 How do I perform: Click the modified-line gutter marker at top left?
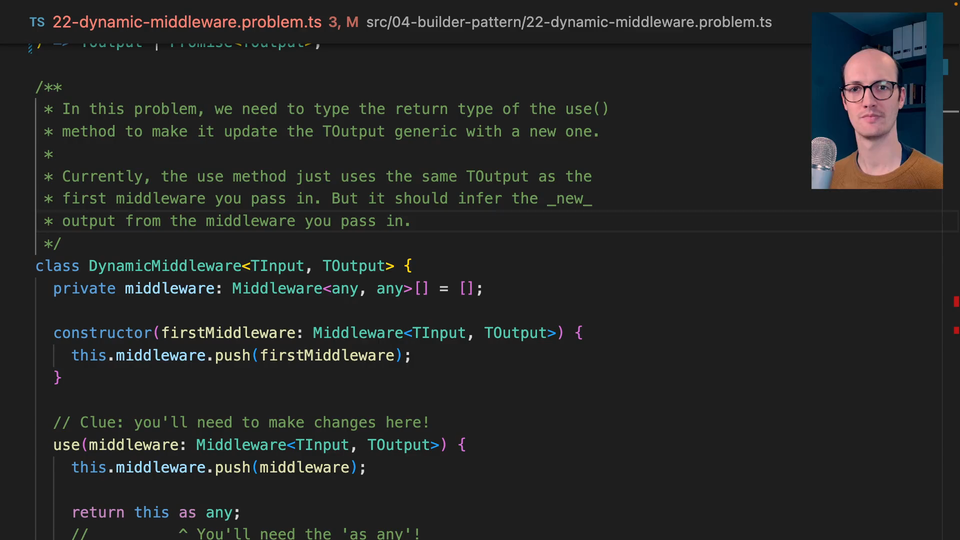30,47
